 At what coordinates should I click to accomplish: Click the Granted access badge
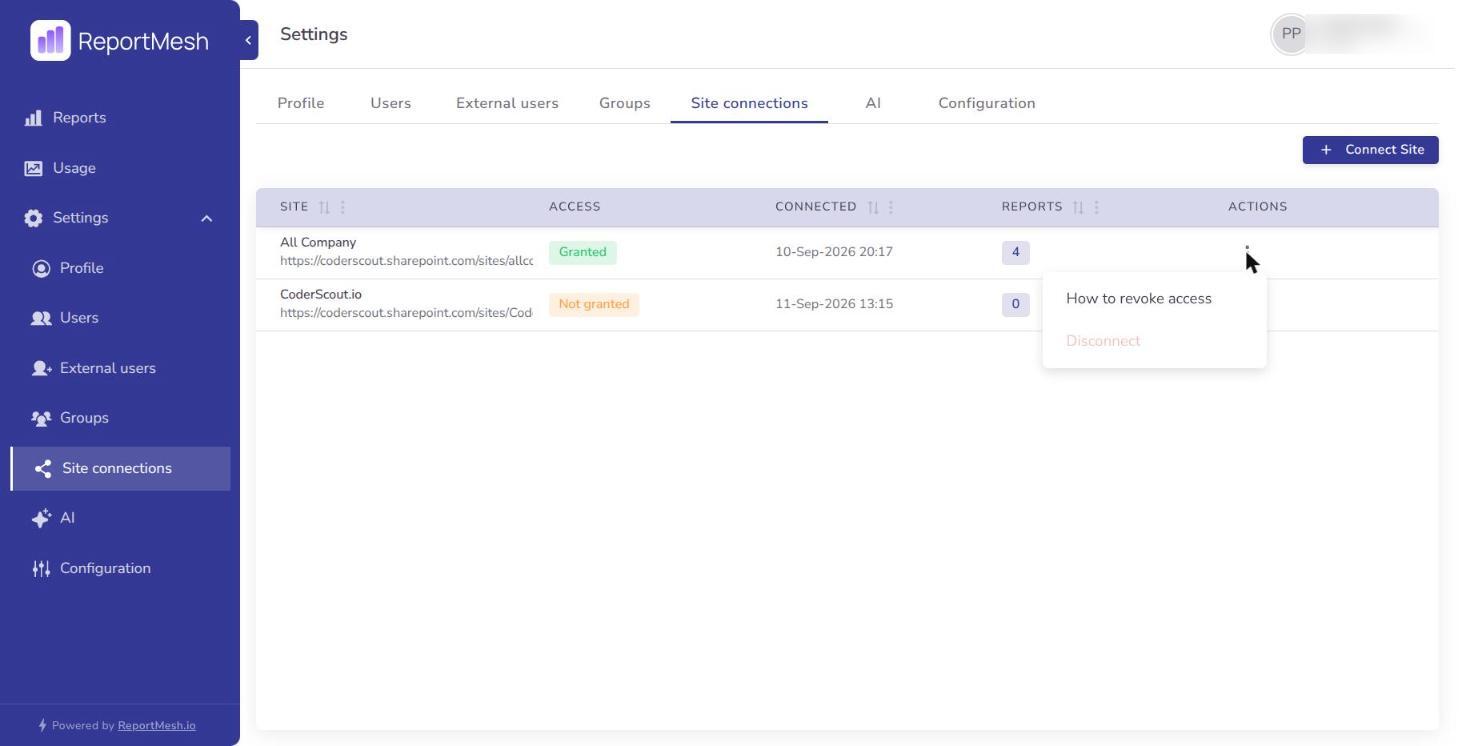(583, 252)
